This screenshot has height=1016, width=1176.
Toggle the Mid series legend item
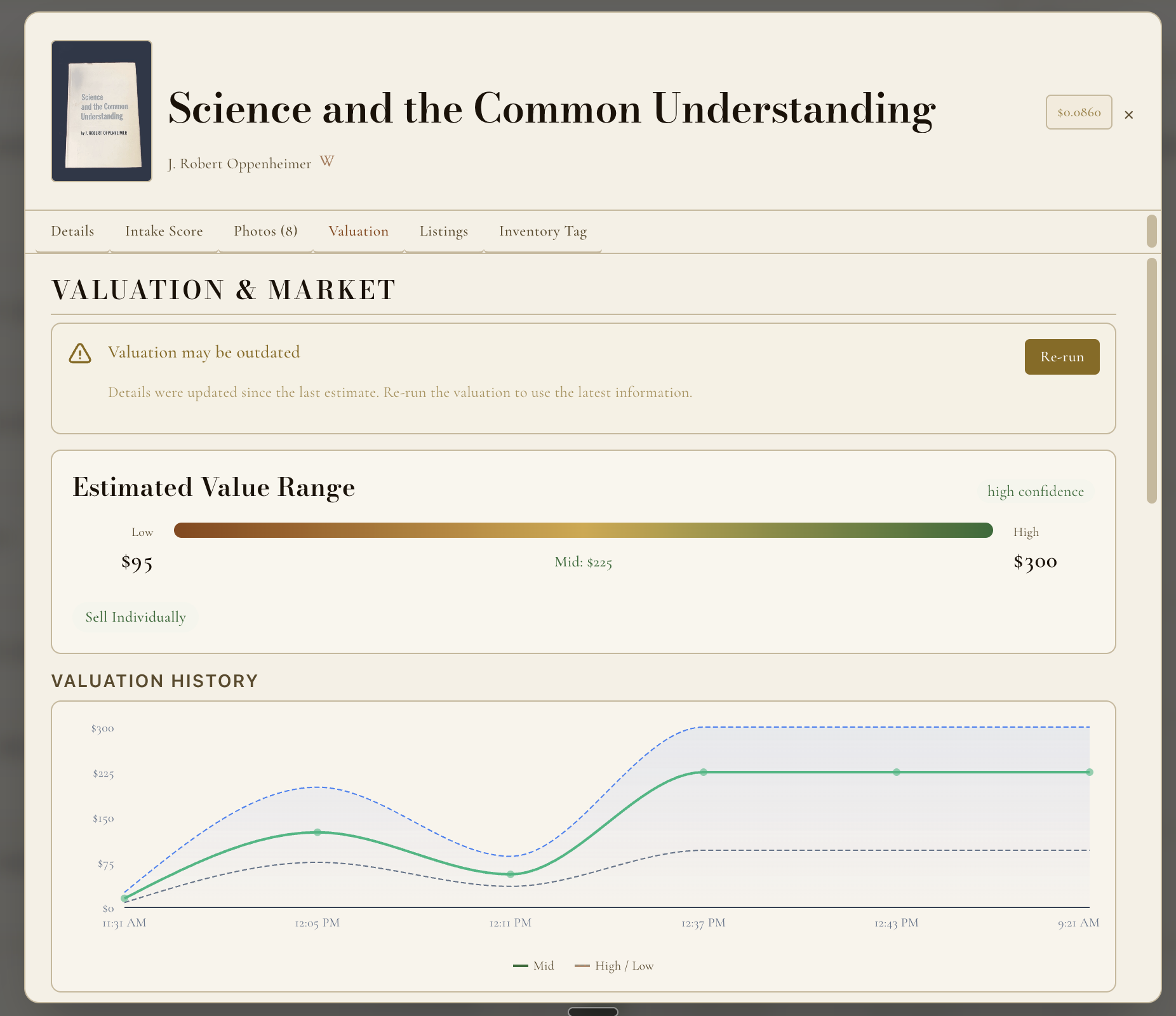(534, 966)
